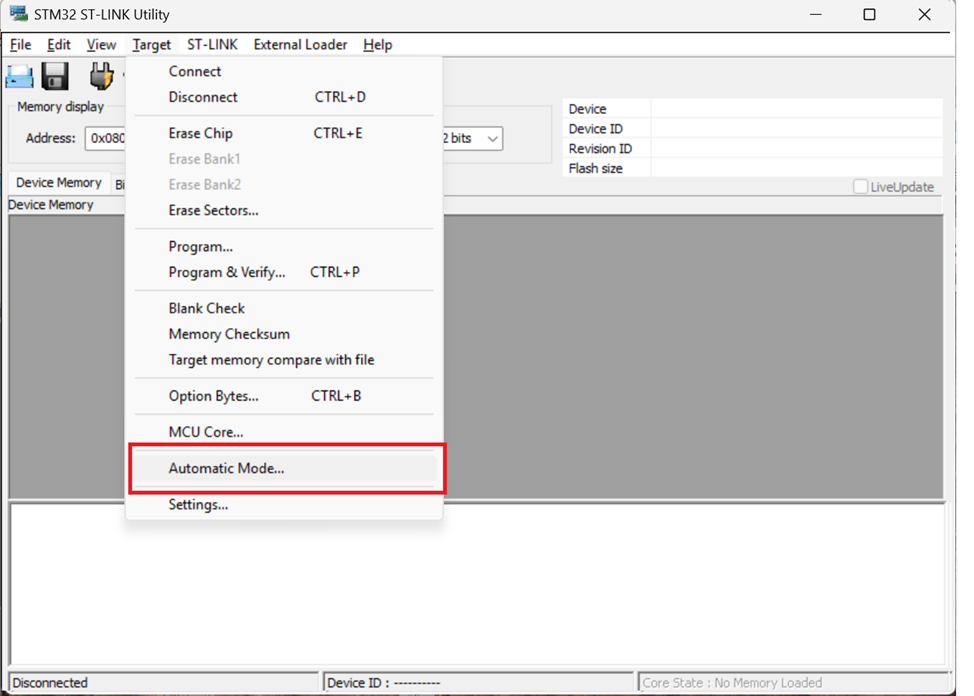Click the open file toolbar icon
The width and height of the screenshot is (974, 696).
pyautogui.click(x=20, y=76)
